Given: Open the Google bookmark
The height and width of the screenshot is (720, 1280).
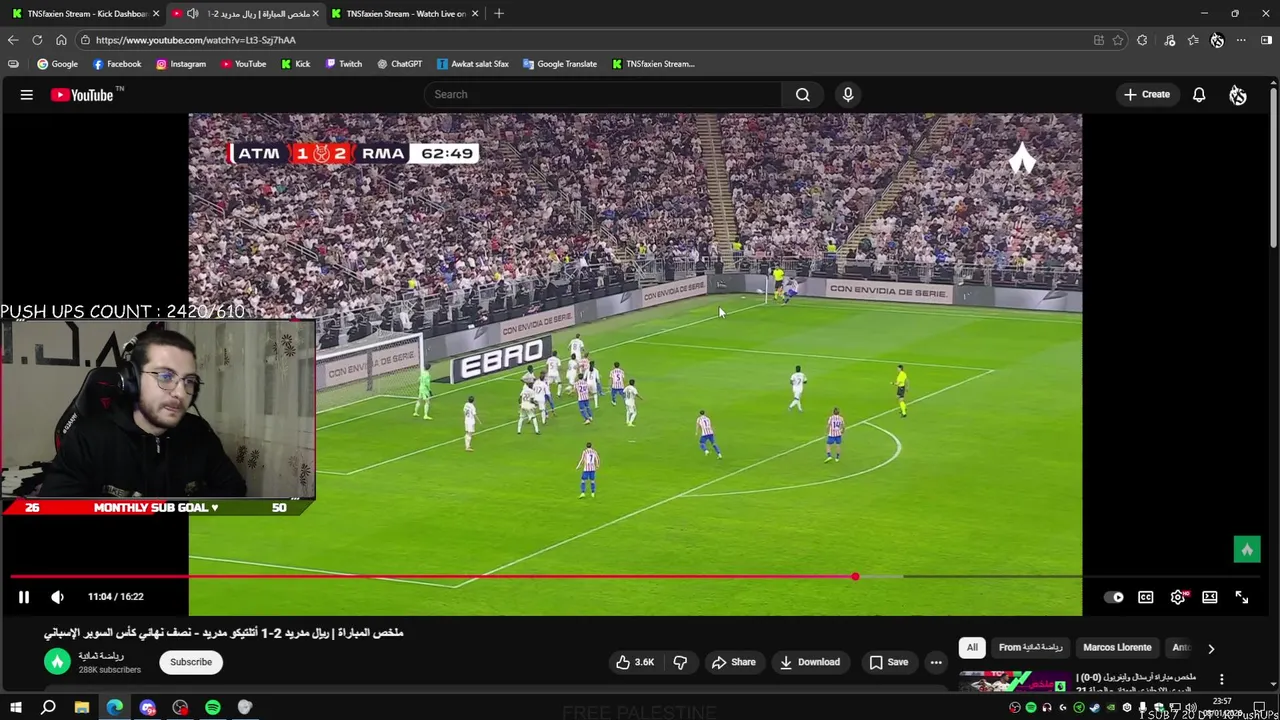Looking at the screenshot, I should 57,64.
